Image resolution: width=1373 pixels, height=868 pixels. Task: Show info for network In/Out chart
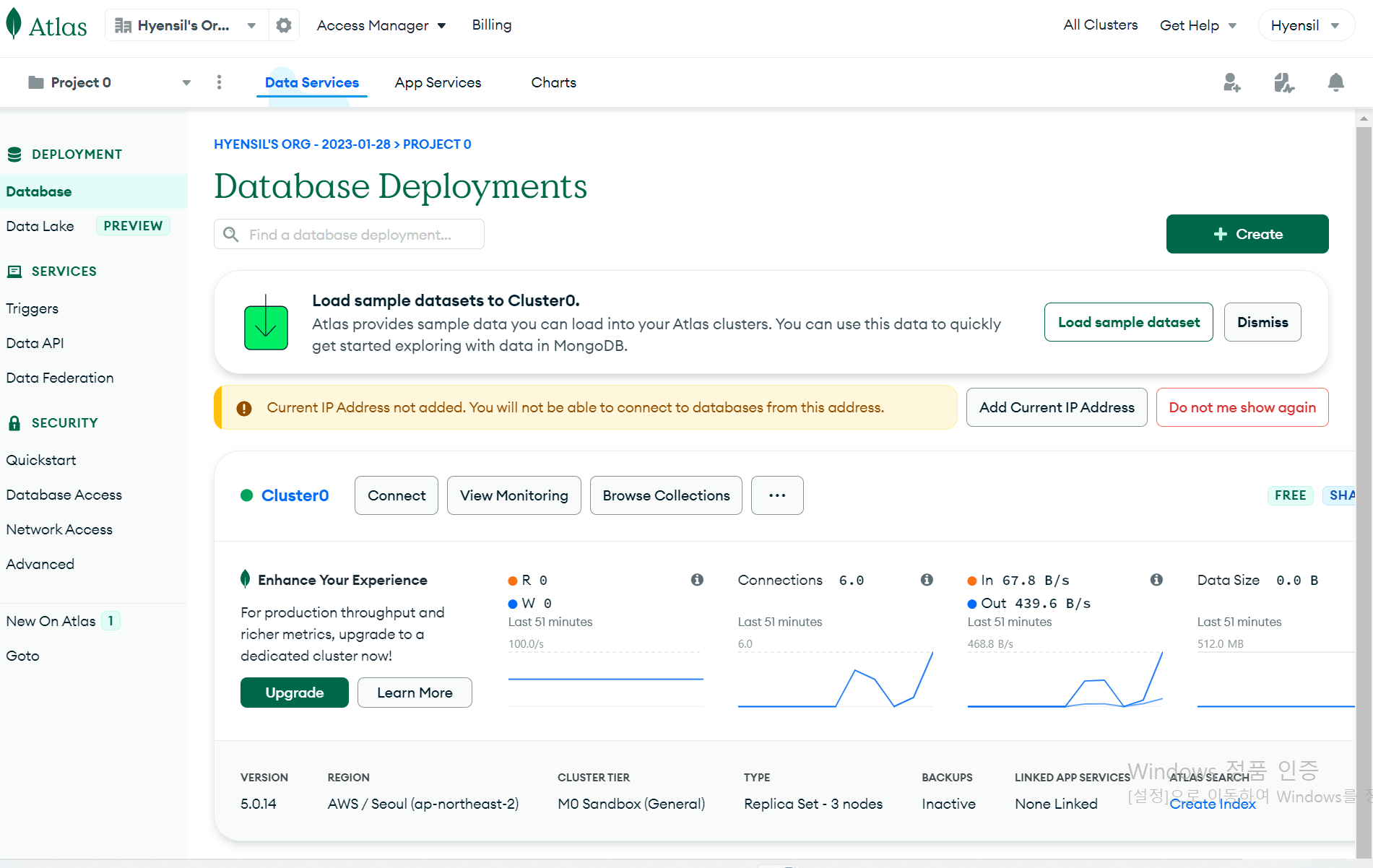pyautogui.click(x=1156, y=580)
